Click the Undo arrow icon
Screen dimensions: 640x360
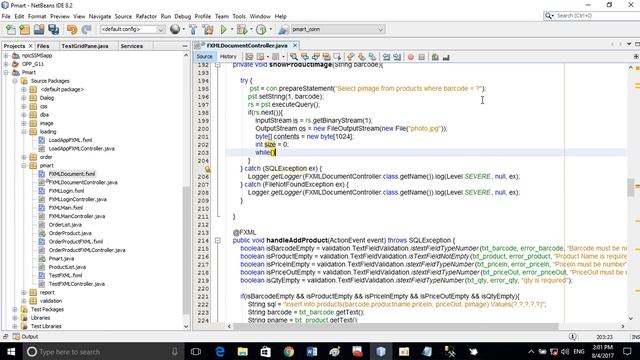coord(72,29)
